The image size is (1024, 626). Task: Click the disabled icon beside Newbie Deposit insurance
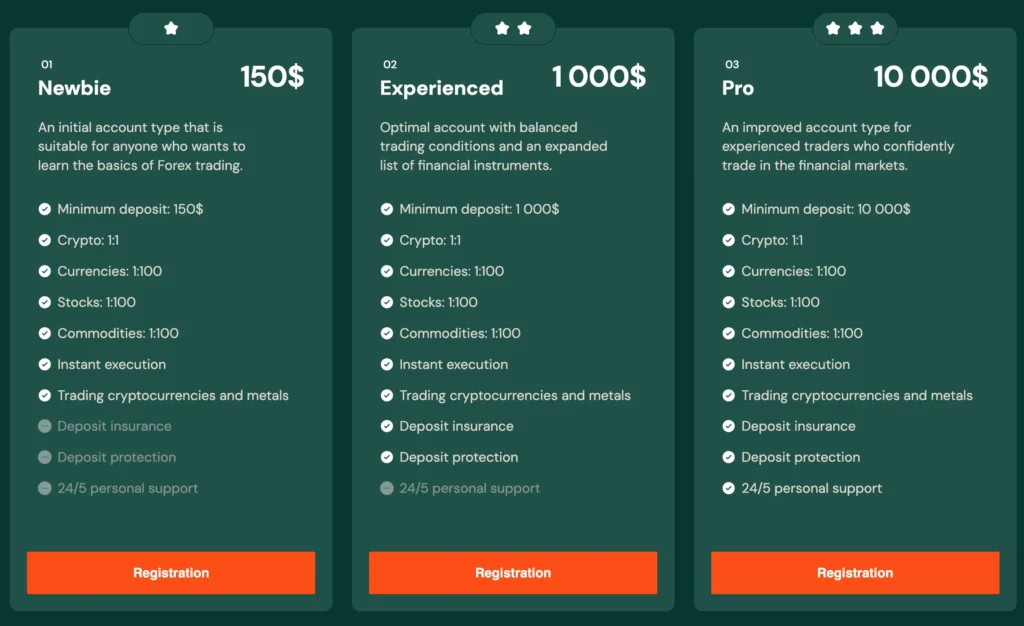pos(45,427)
